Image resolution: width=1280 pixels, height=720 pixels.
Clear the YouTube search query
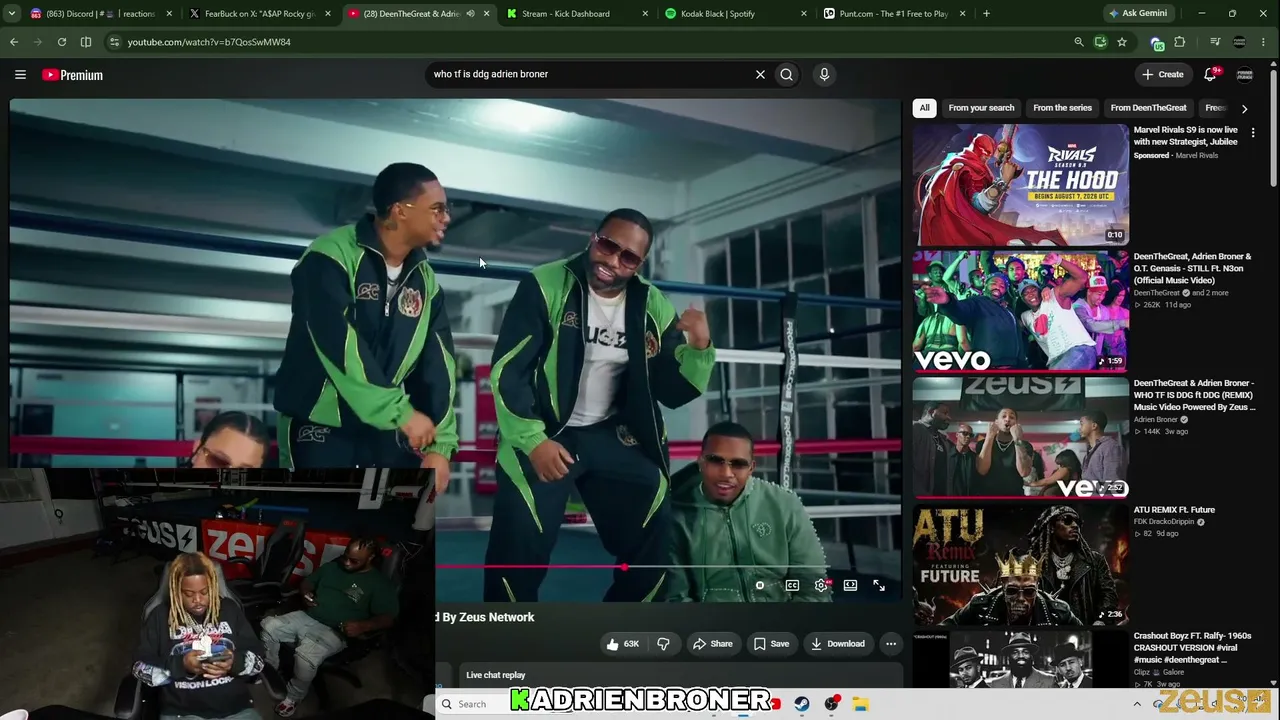click(x=760, y=74)
